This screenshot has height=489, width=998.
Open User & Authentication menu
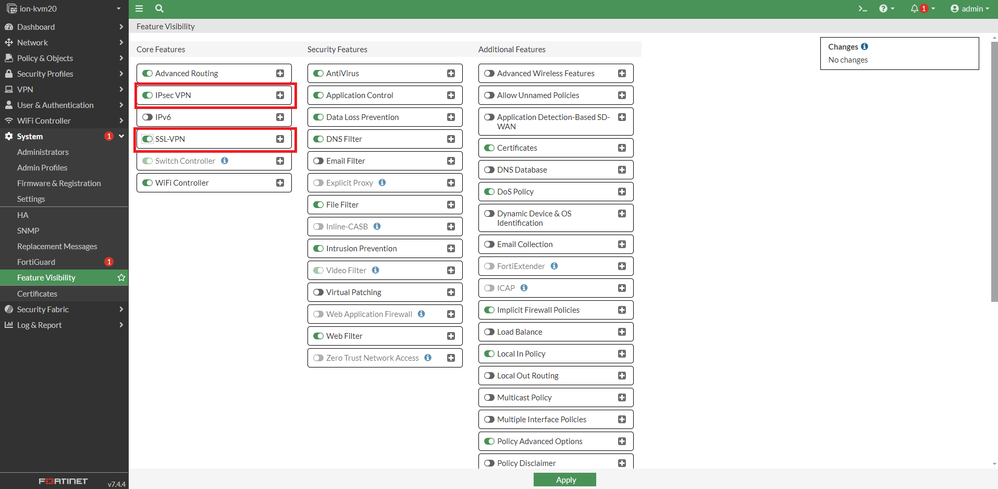[x=64, y=105]
